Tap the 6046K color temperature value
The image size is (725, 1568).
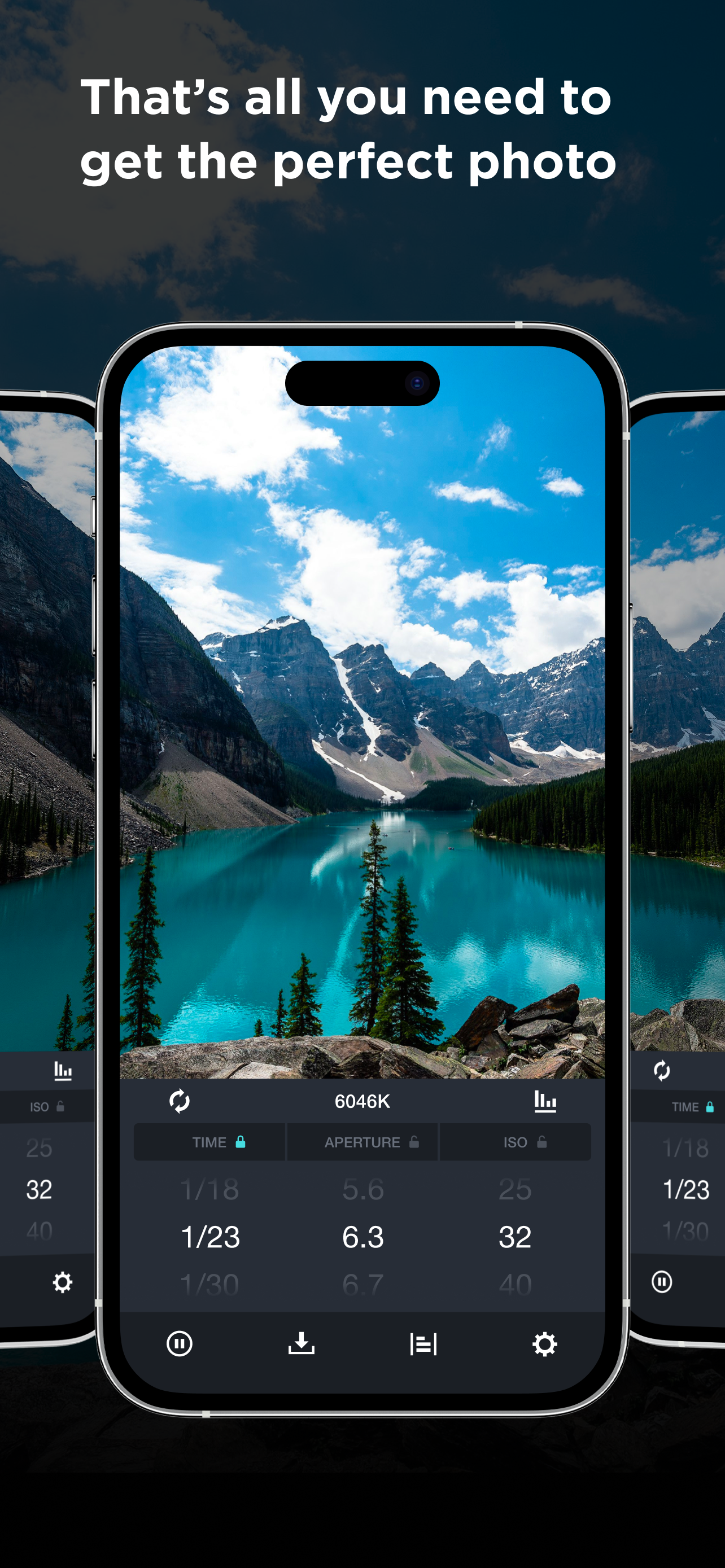[x=362, y=1101]
